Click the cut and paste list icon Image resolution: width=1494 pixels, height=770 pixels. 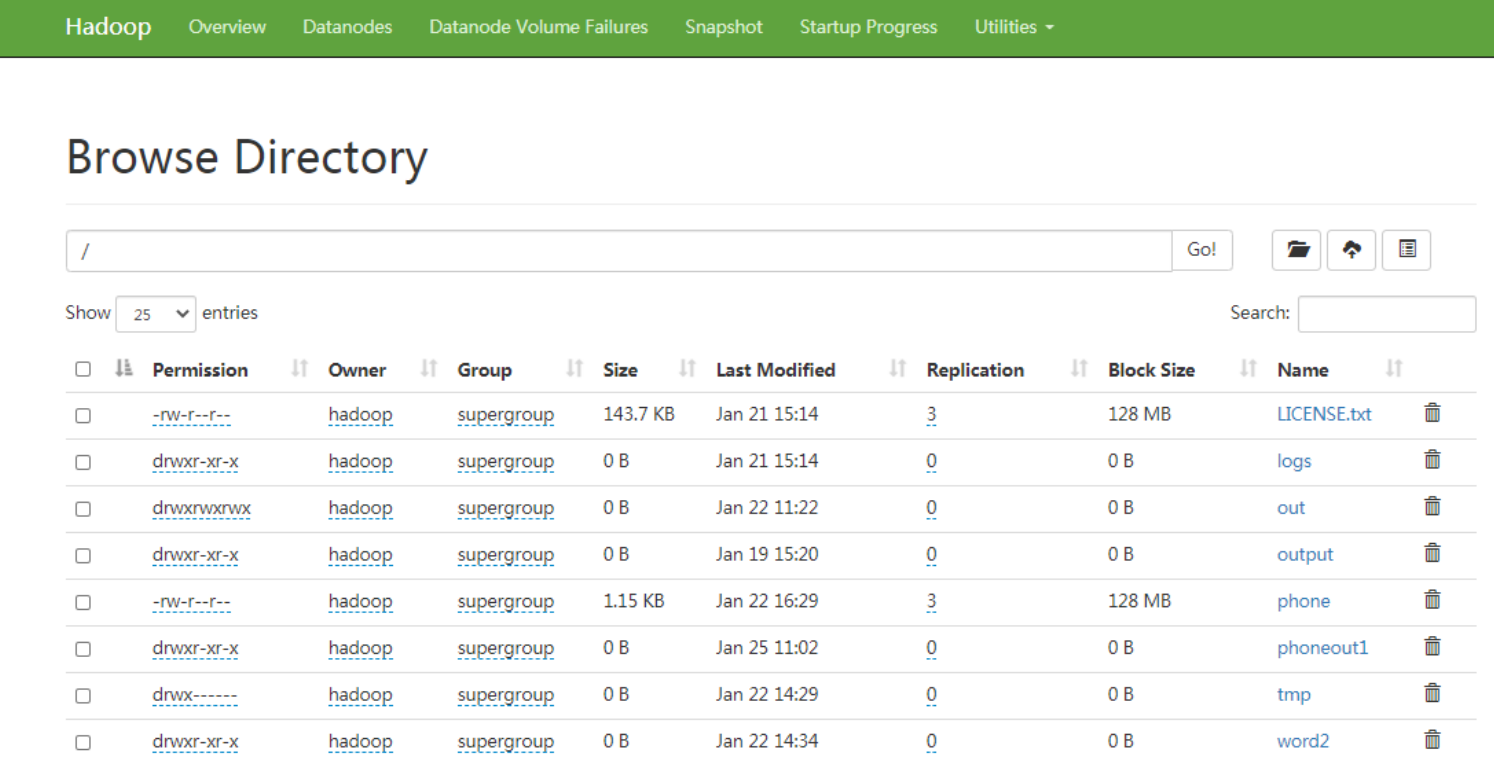(1407, 250)
